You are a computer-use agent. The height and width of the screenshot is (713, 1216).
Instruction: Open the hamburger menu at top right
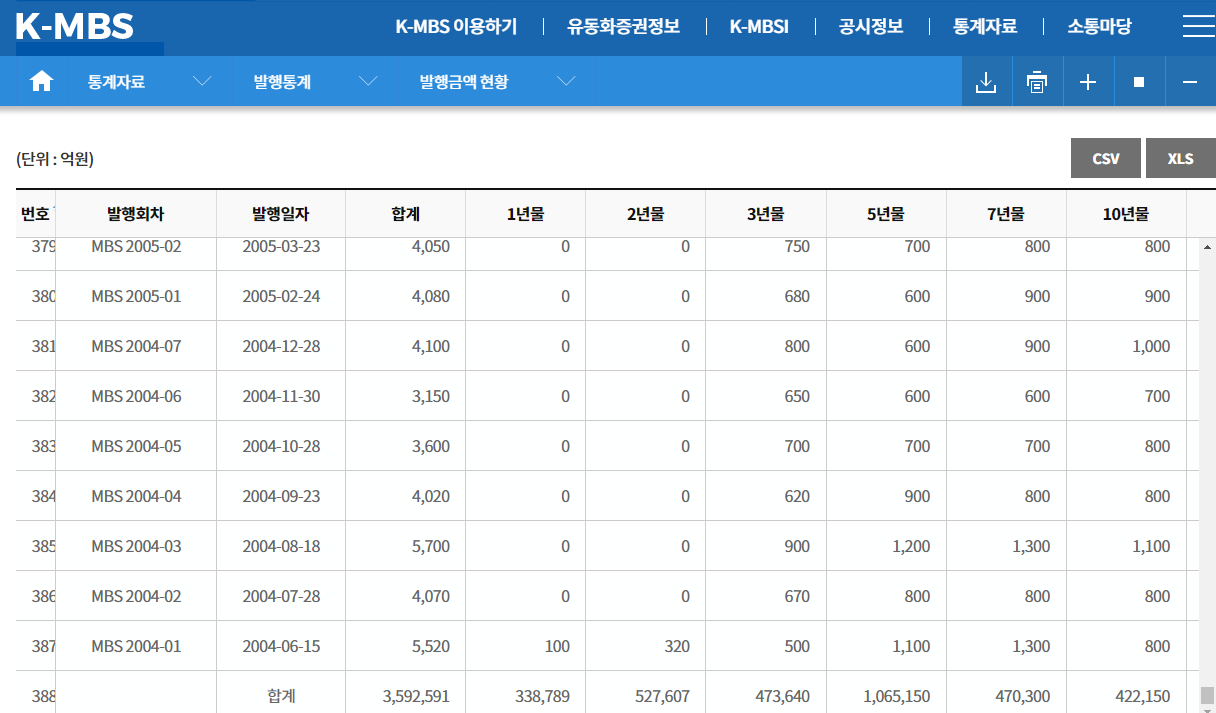[1198, 27]
